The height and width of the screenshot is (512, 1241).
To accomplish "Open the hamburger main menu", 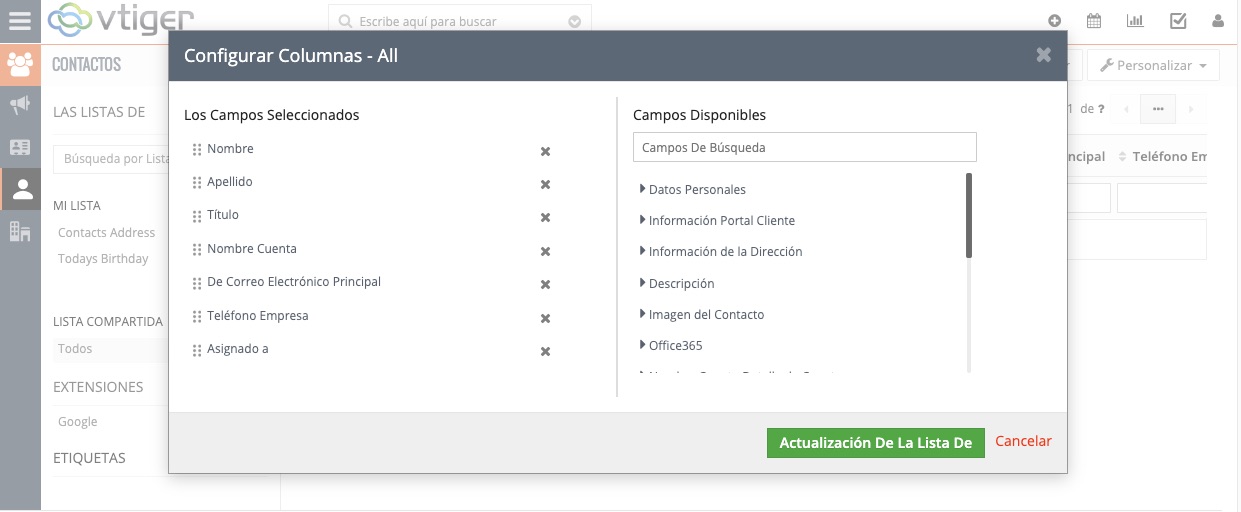I will pos(20,20).
